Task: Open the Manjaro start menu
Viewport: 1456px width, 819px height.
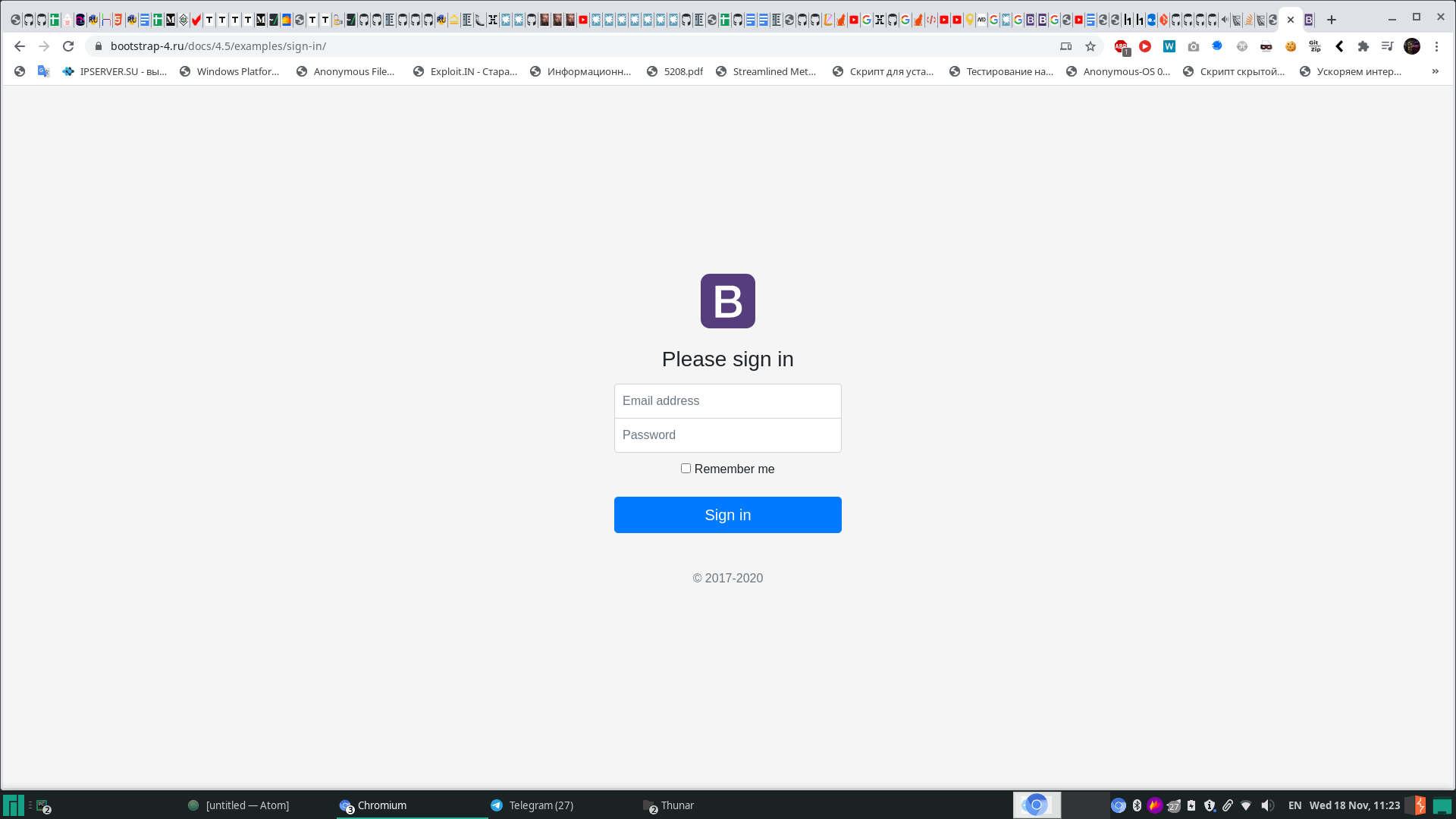Action: pyautogui.click(x=13, y=805)
